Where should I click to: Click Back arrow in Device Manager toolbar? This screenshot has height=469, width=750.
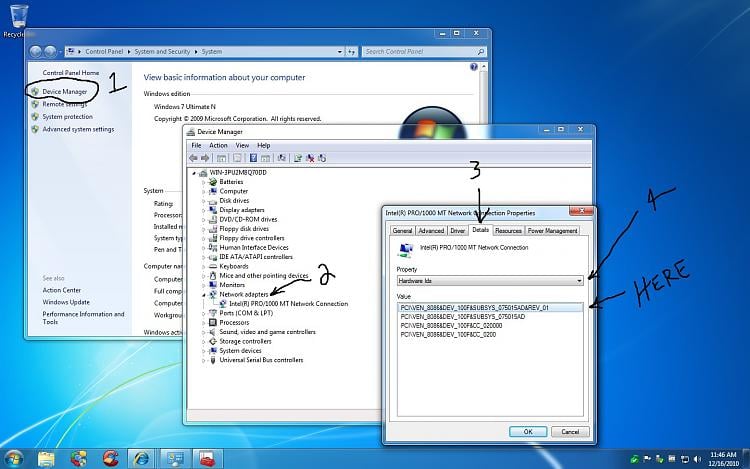pos(193,158)
